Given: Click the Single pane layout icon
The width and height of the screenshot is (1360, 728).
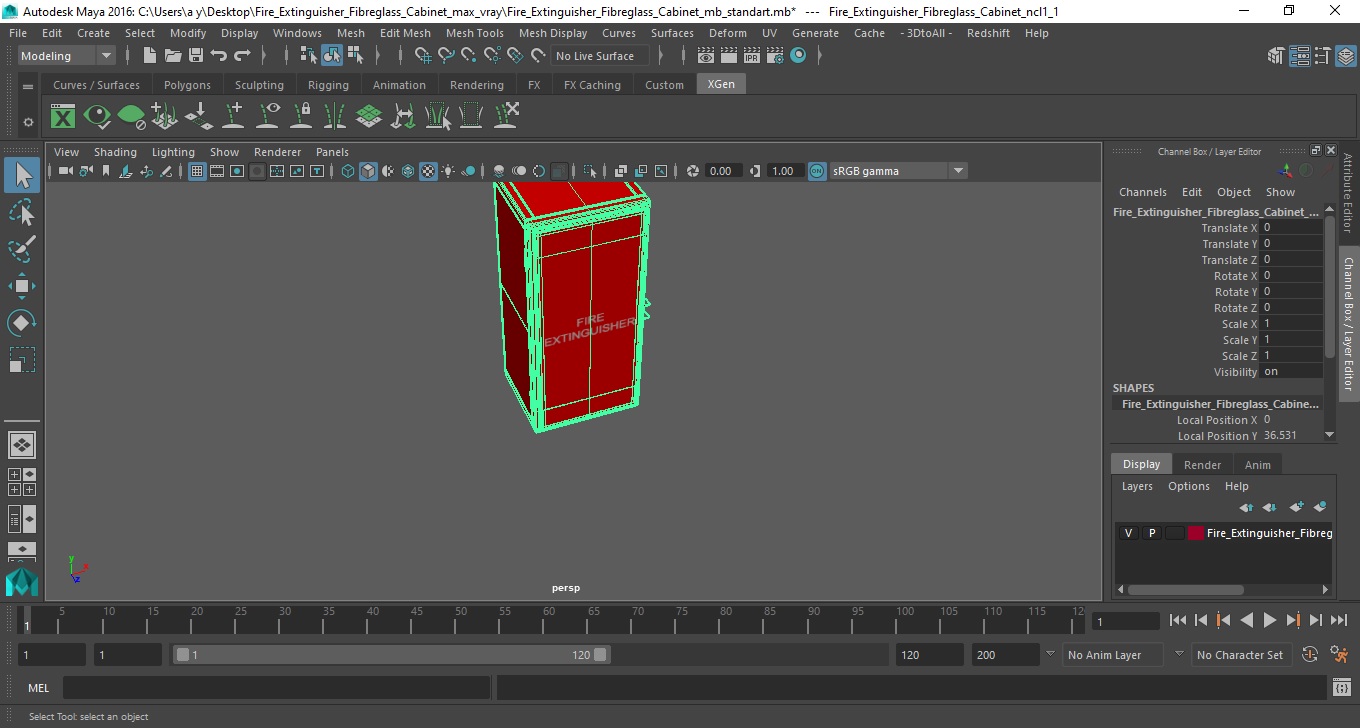Looking at the screenshot, I should (x=22, y=445).
